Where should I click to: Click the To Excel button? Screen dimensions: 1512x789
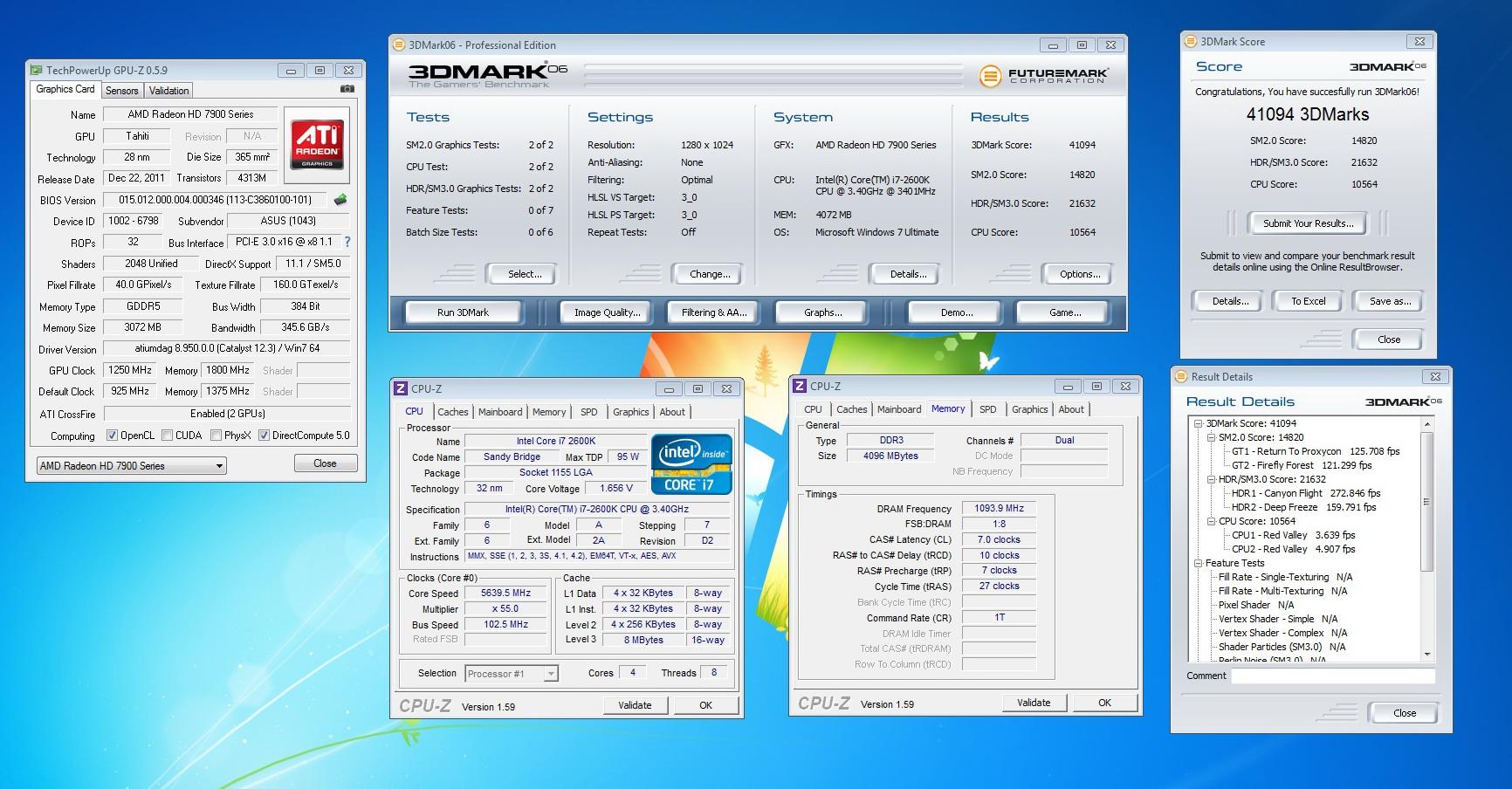pos(1308,301)
